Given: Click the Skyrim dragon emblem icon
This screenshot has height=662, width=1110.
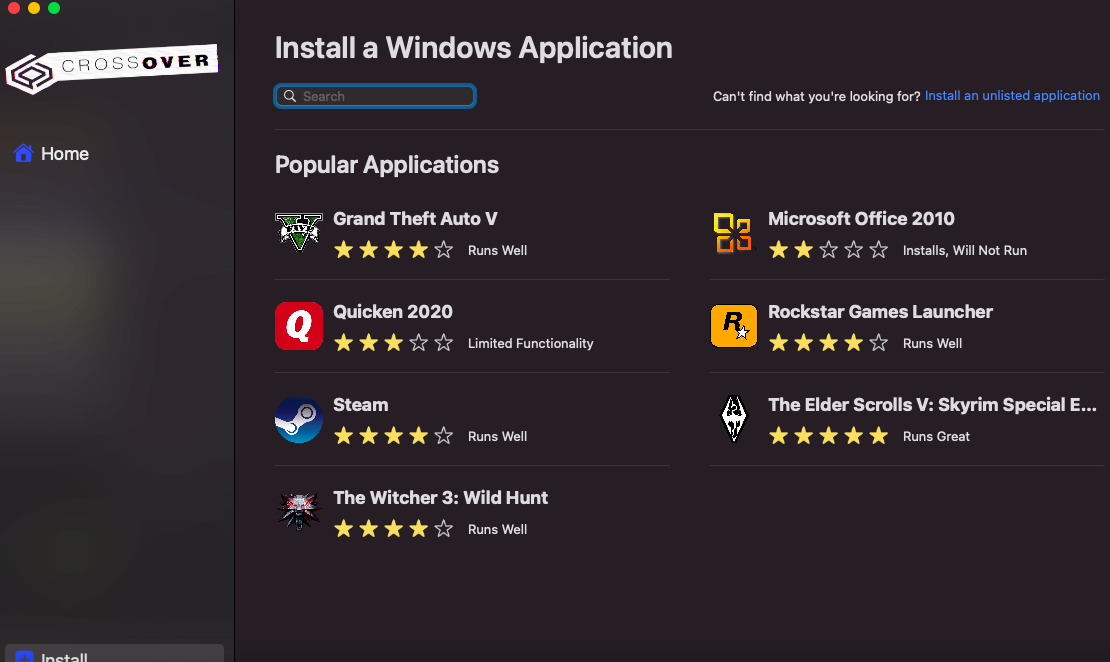Looking at the screenshot, I should (x=733, y=419).
